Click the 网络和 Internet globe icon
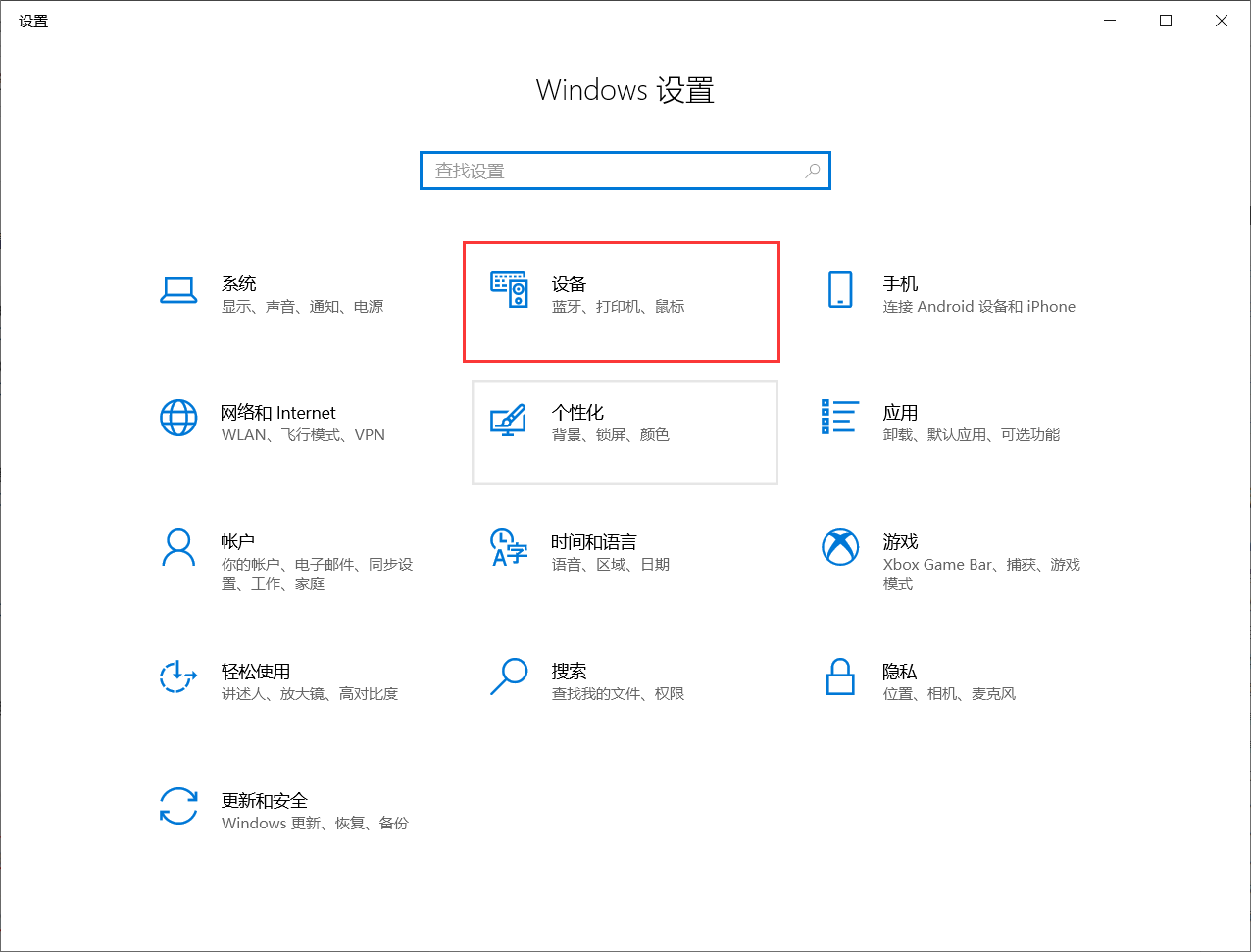1251x952 pixels. [x=178, y=418]
